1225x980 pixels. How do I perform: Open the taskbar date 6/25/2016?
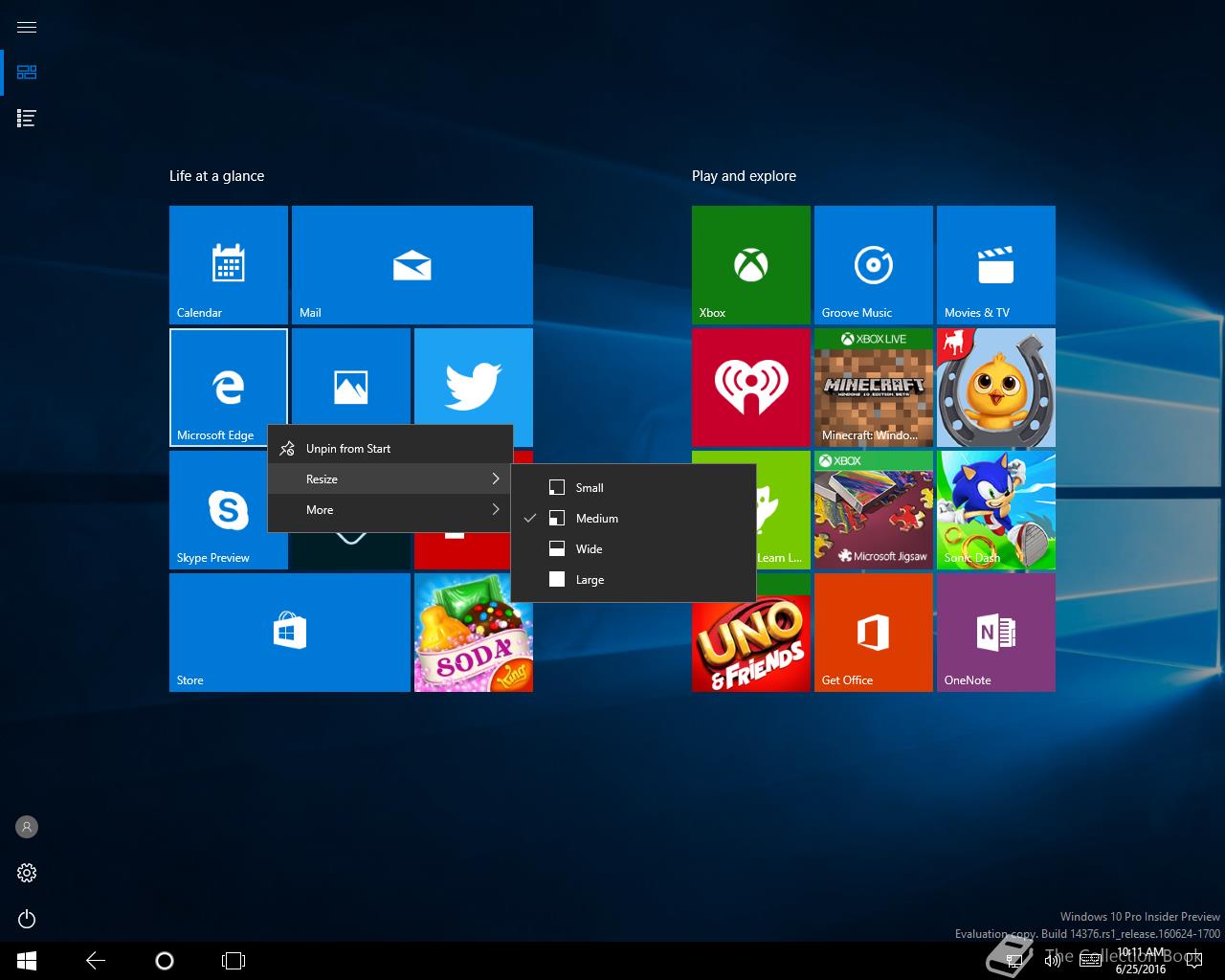(x=1141, y=969)
